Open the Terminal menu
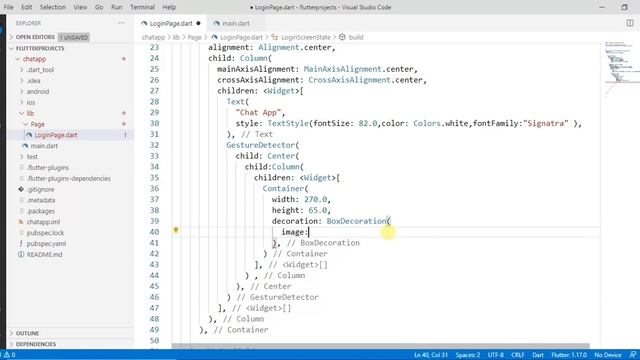The image size is (640, 360). click(x=142, y=7)
